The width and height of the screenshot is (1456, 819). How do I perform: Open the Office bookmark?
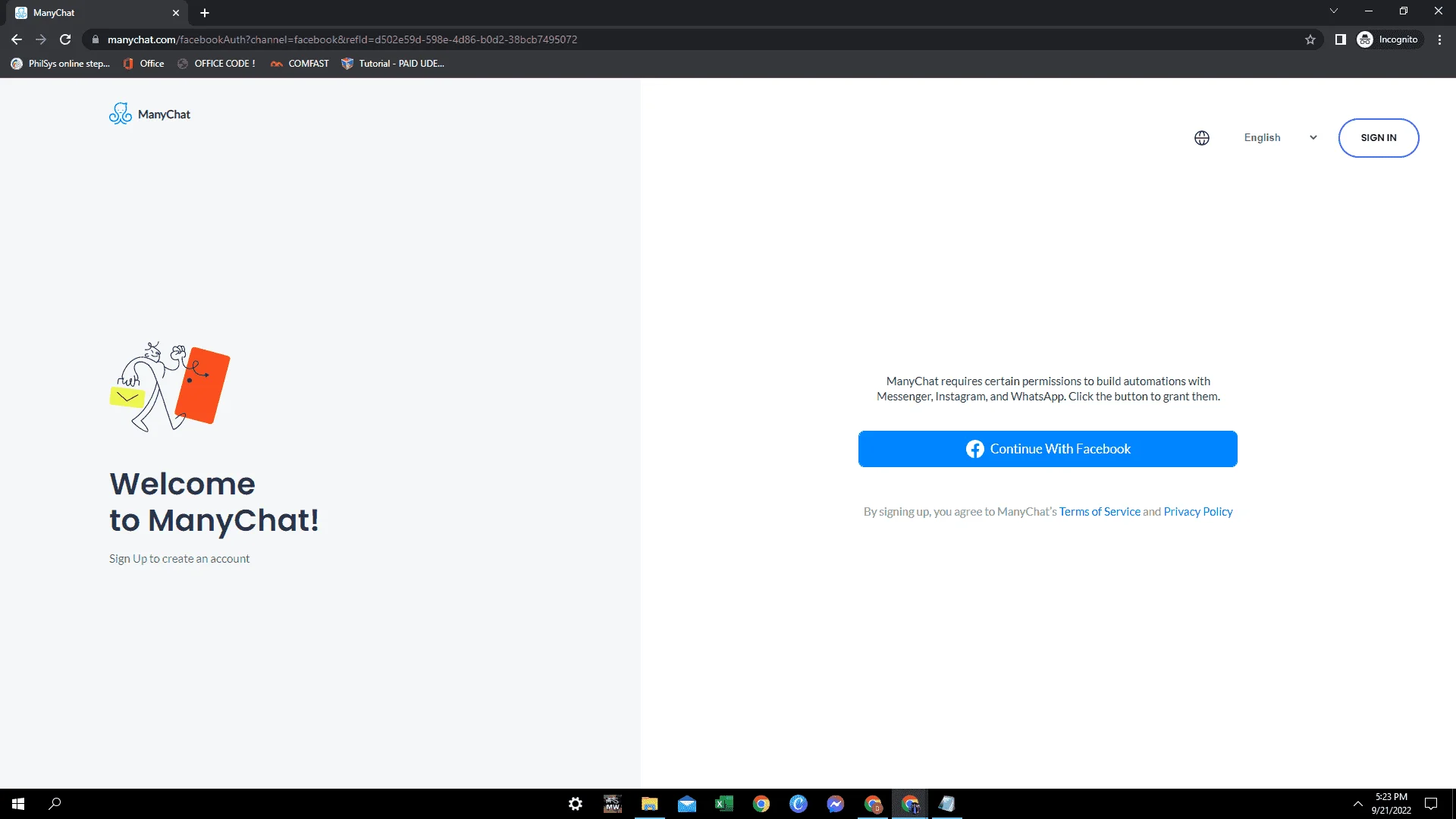tap(144, 64)
